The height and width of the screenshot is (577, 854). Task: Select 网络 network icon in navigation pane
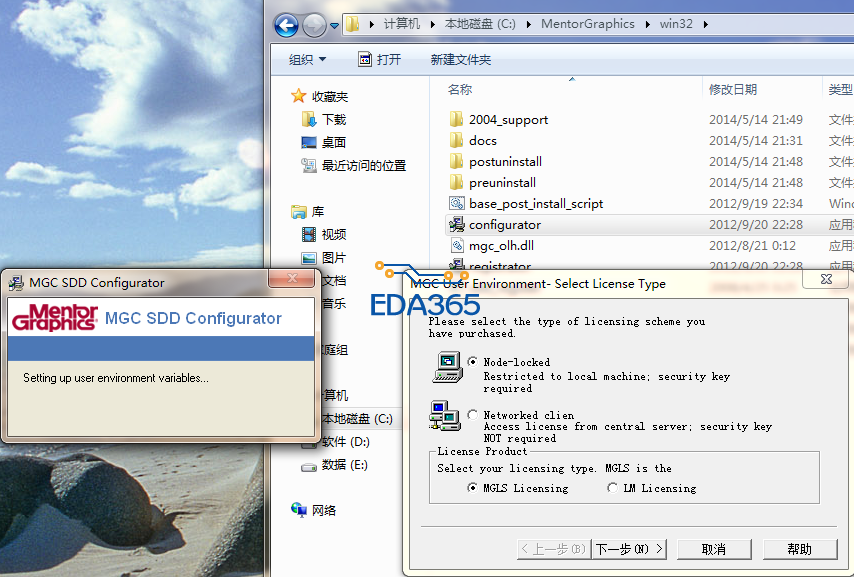pyautogui.click(x=298, y=510)
